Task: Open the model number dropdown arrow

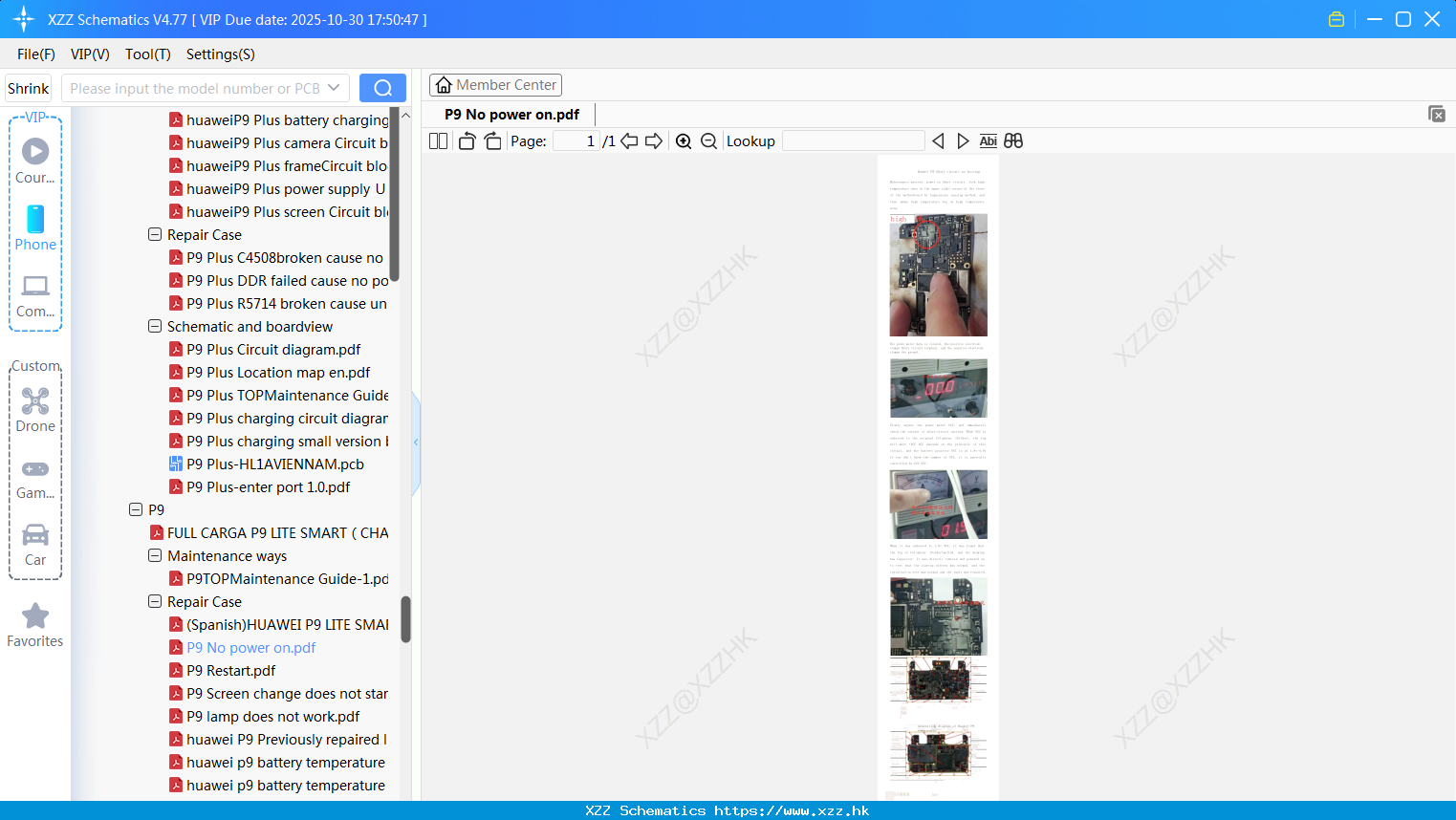Action: tap(334, 88)
